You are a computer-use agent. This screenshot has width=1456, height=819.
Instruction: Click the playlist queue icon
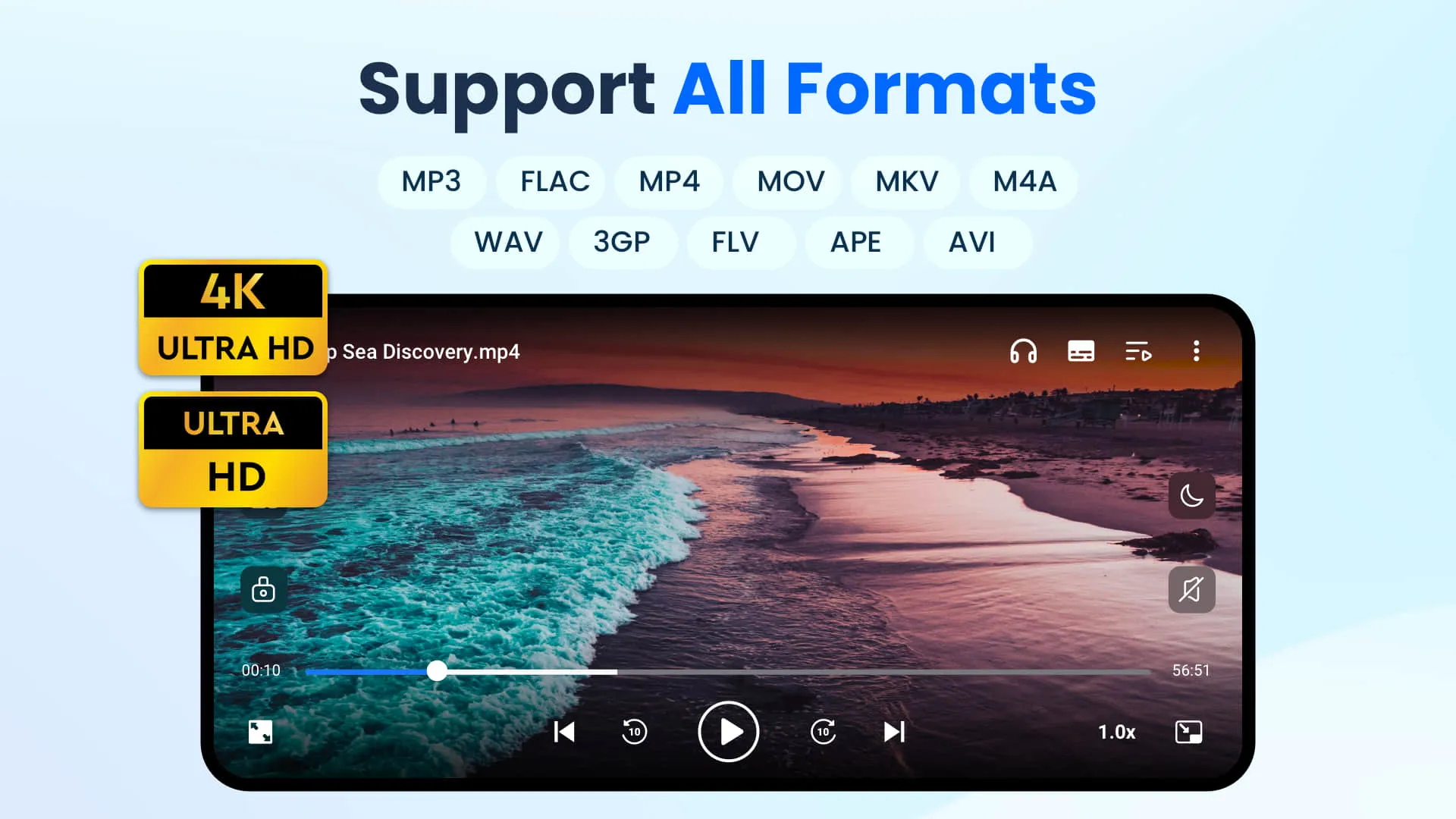(x=1138, y=352)
